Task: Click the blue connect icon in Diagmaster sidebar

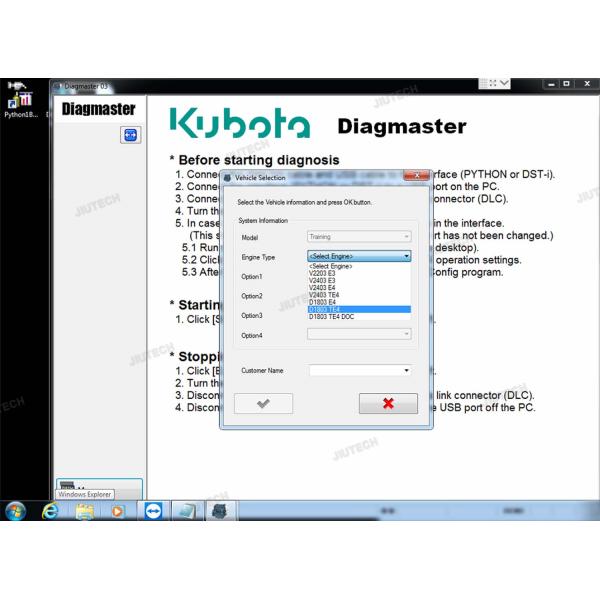Action: click(x=130, y=135)
